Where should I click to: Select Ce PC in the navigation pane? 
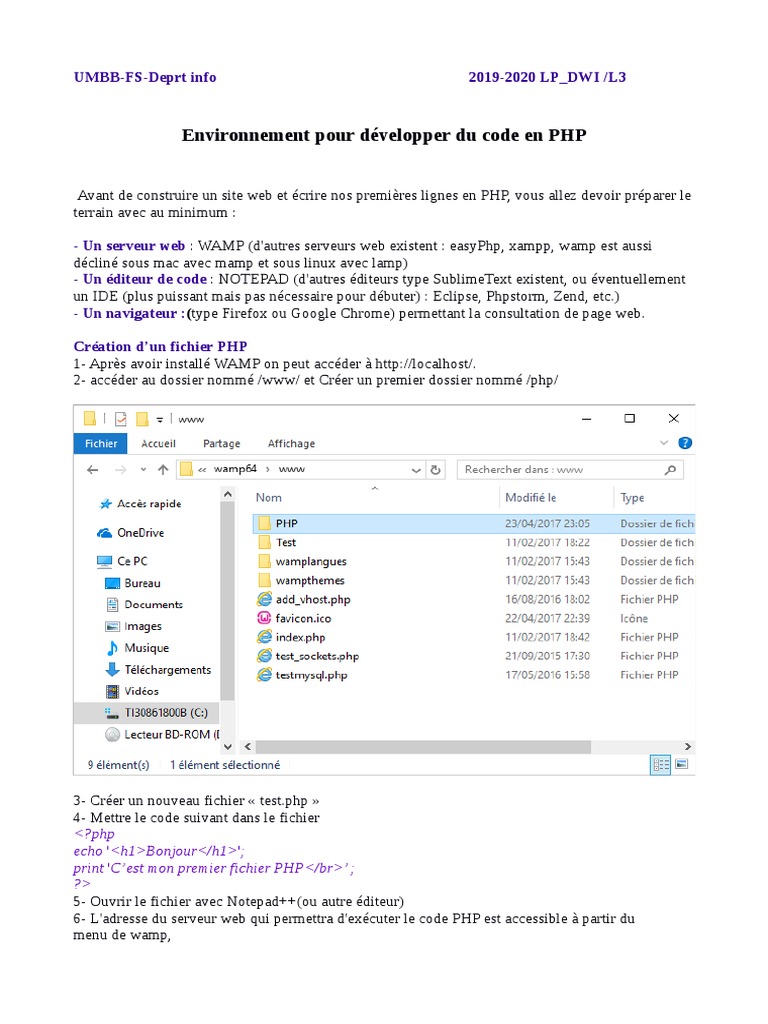coord(132,561)
